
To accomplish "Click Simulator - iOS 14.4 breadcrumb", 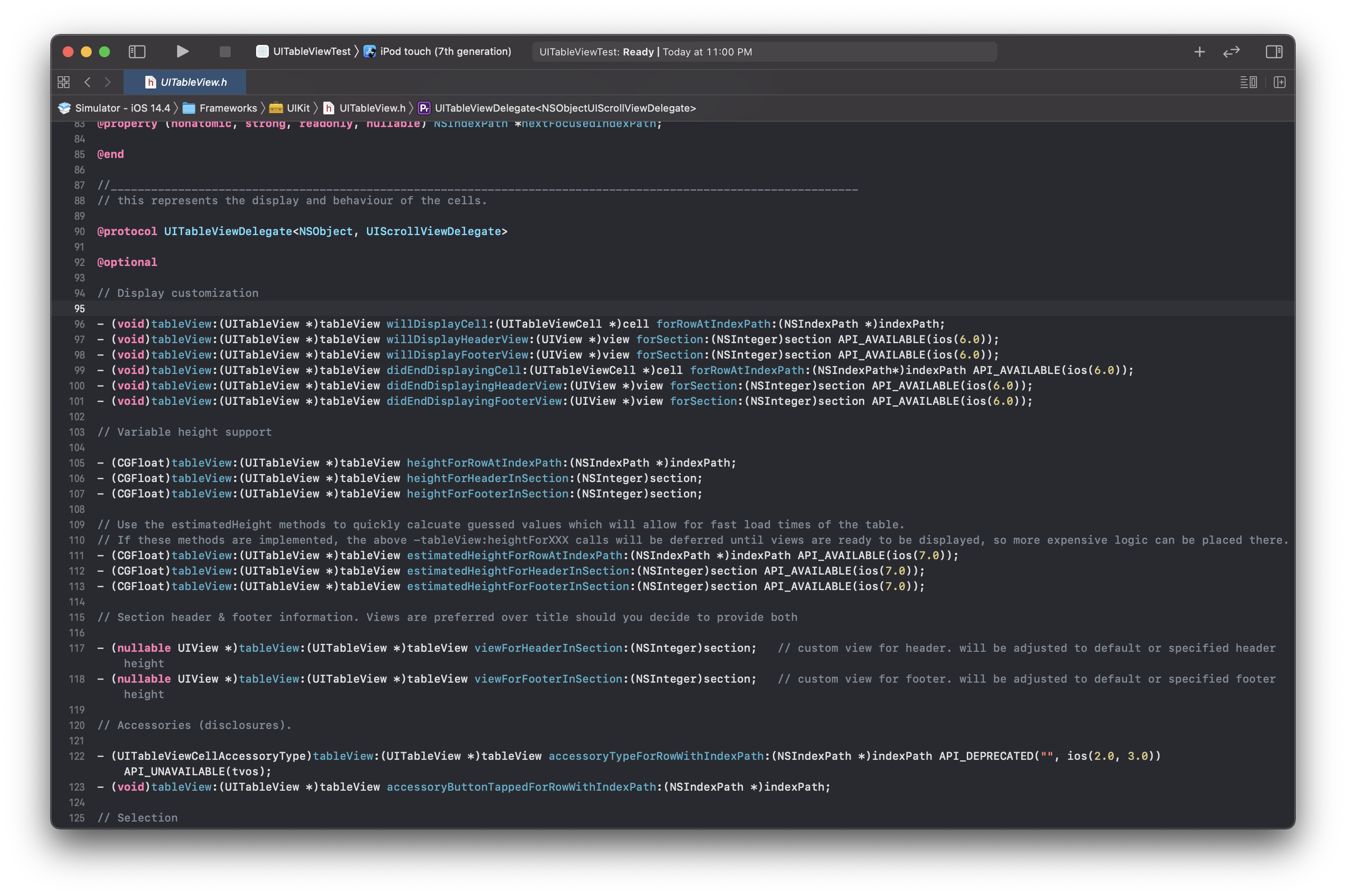I will 122,108.
